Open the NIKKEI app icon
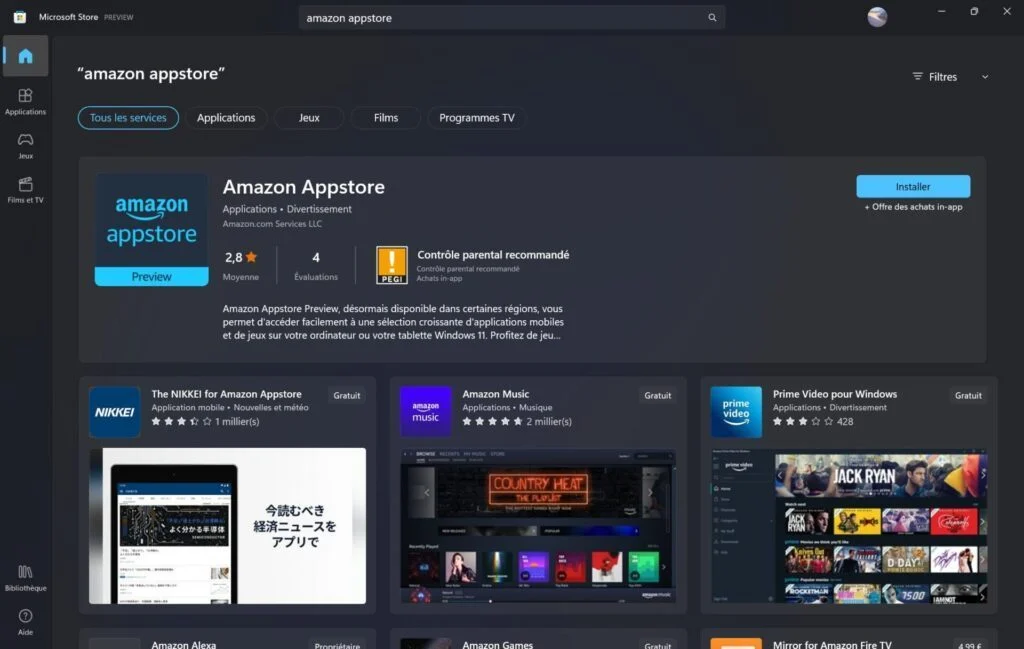 115,412
